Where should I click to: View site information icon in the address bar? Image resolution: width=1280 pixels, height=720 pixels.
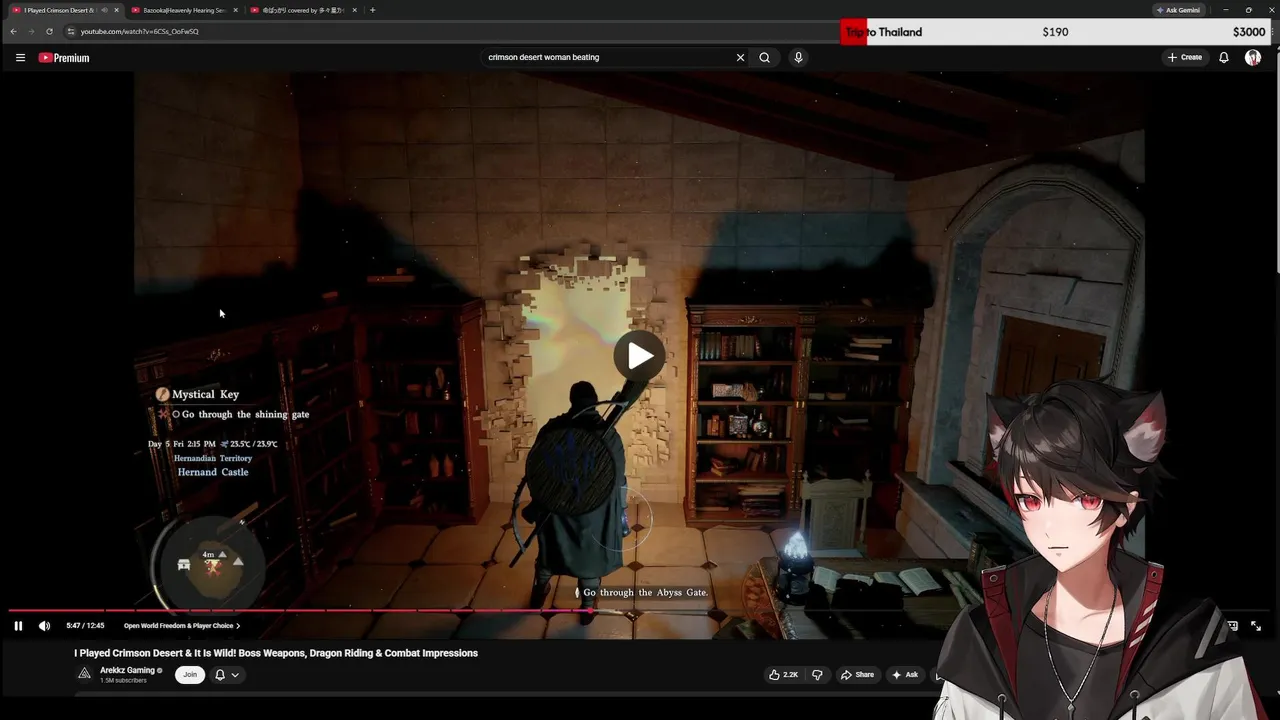71,31
